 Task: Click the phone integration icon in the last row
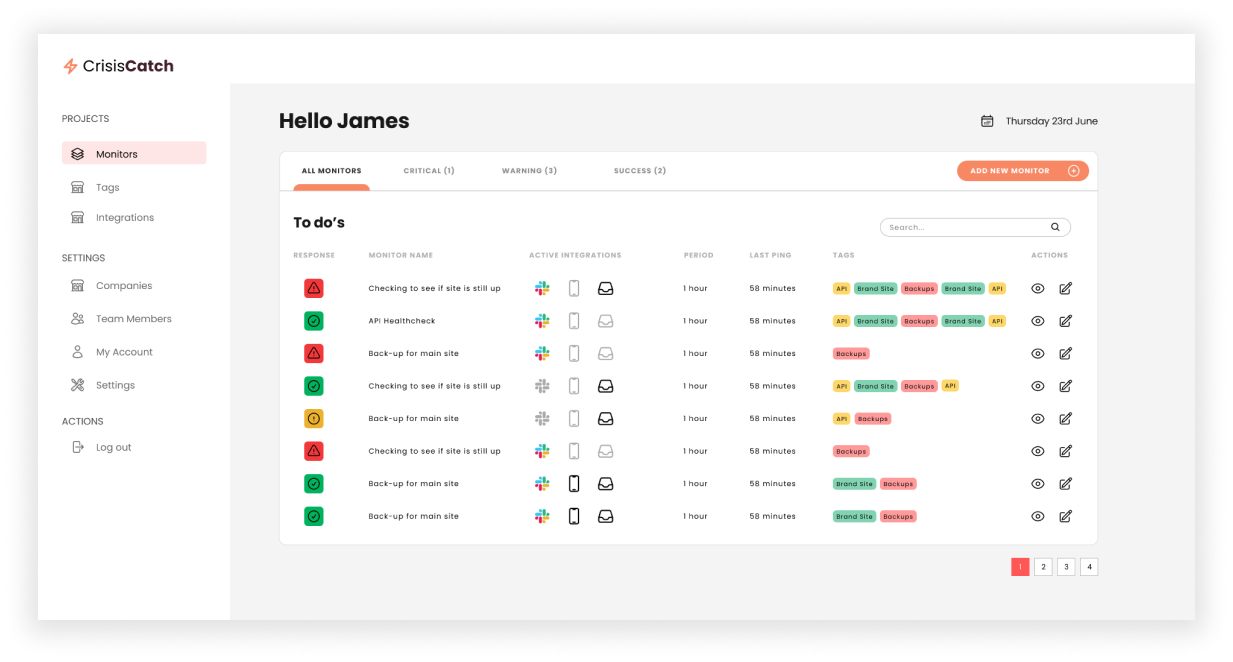(574, 516)
